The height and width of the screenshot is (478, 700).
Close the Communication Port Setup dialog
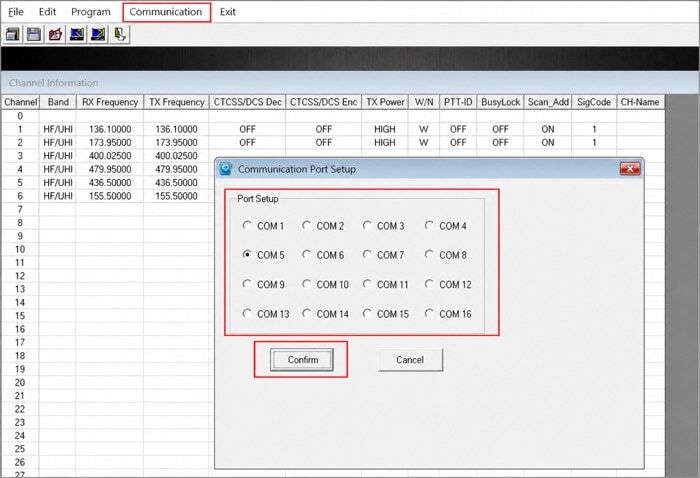coord(630,169)
